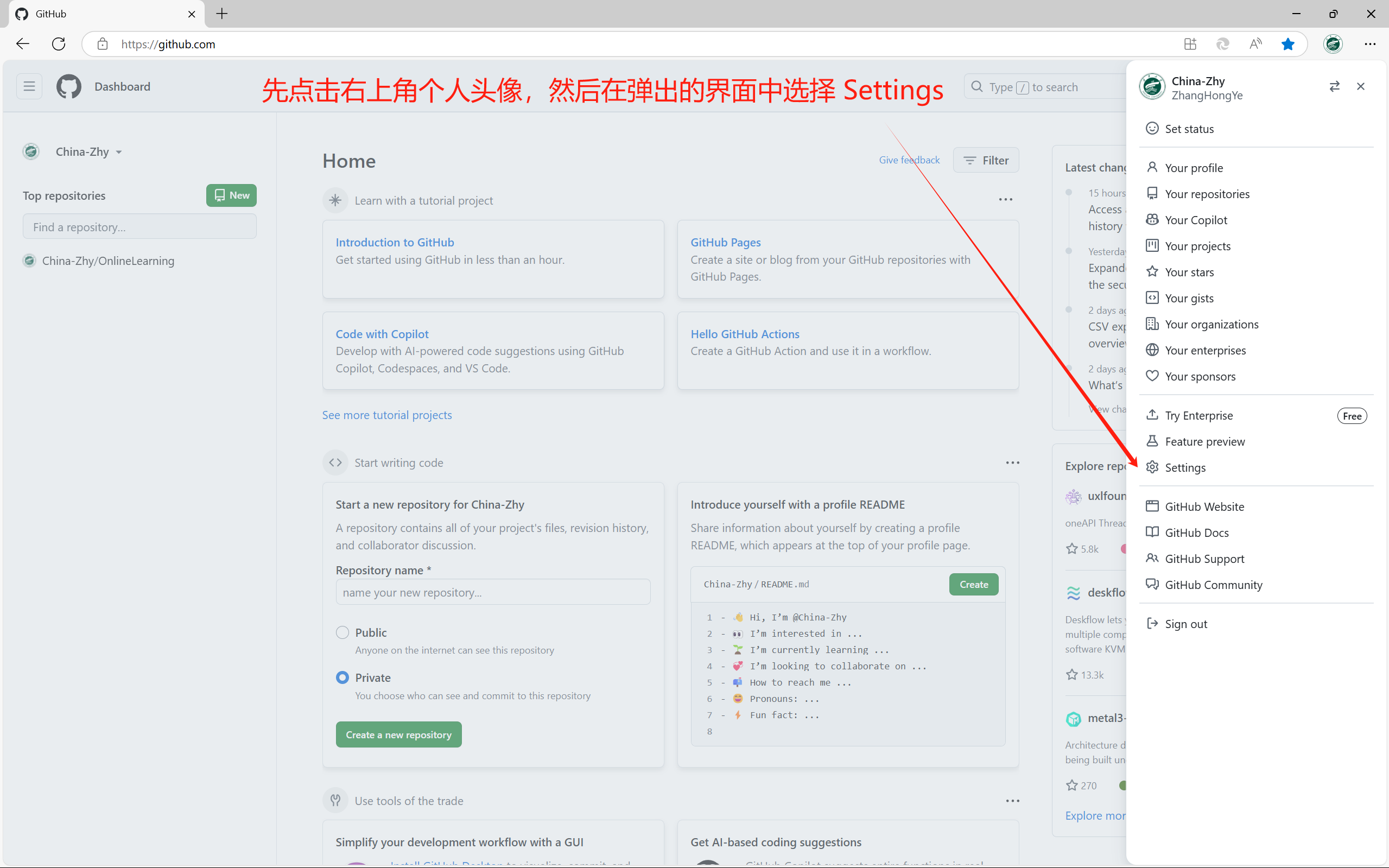Open options for Start writing code section
Image resolution: width=1389 pixels, height=868 pixels.
tap(1012, 462)
